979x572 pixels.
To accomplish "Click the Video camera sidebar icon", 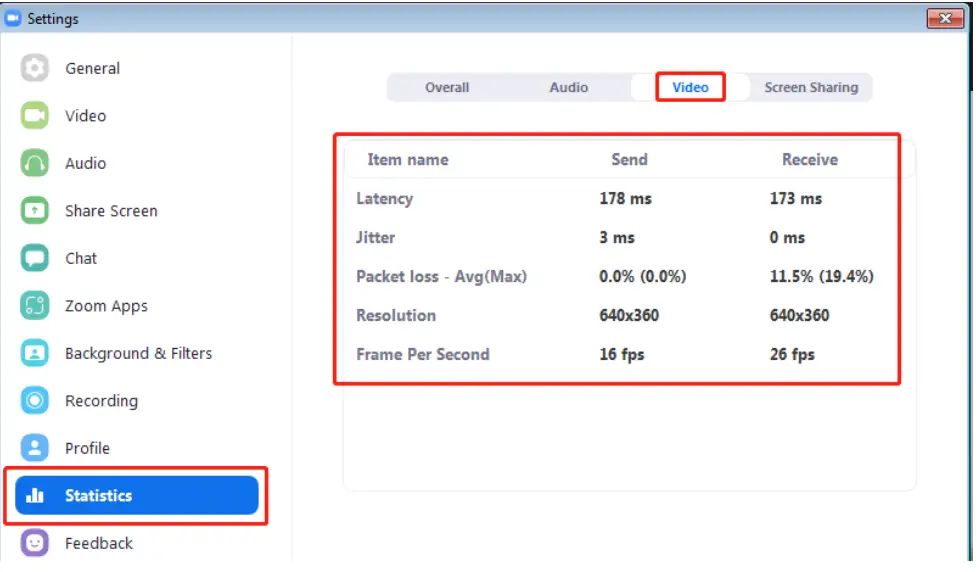I will click(x=34, y=116).
